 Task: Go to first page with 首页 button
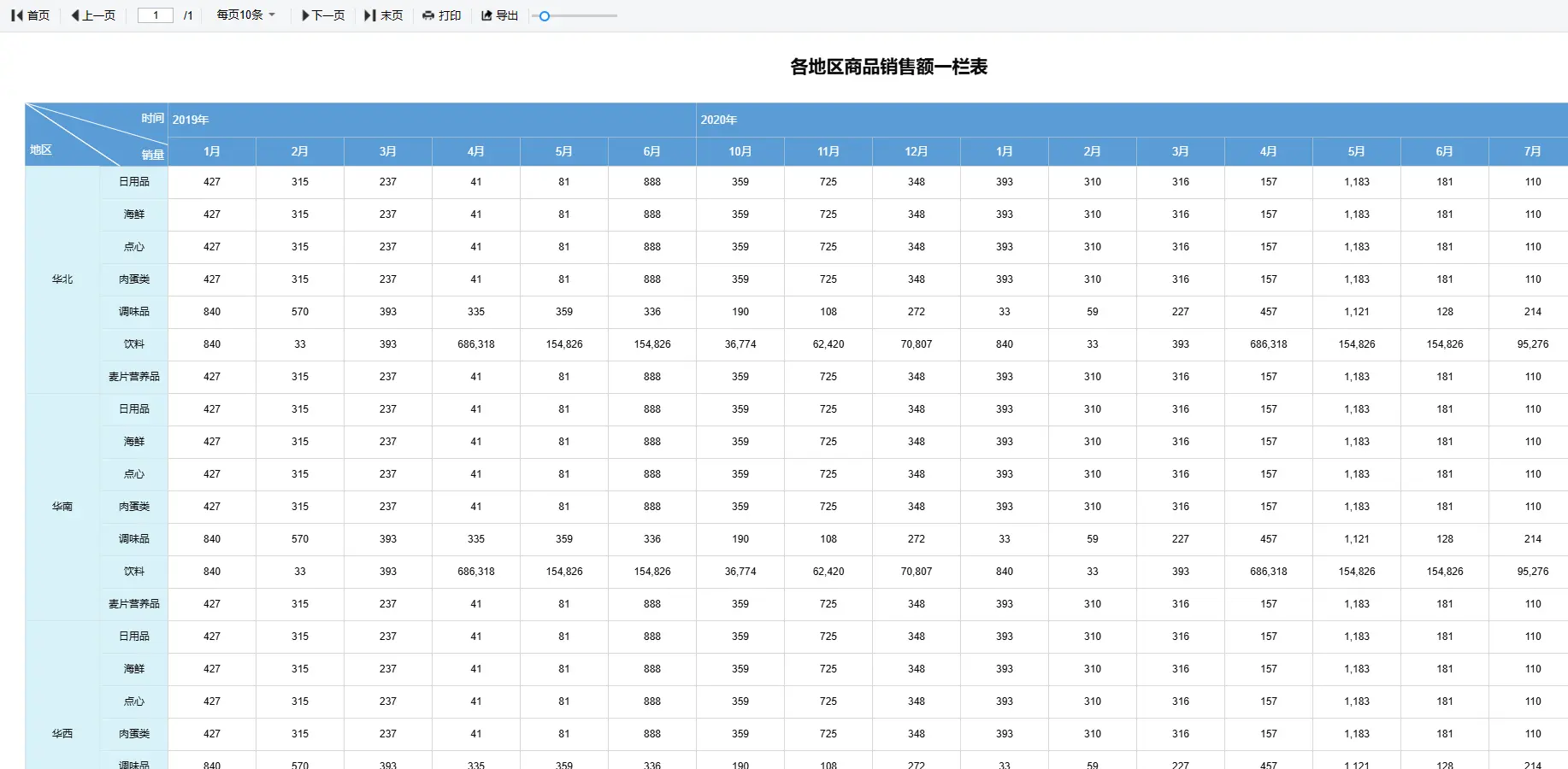click(31, 15)
